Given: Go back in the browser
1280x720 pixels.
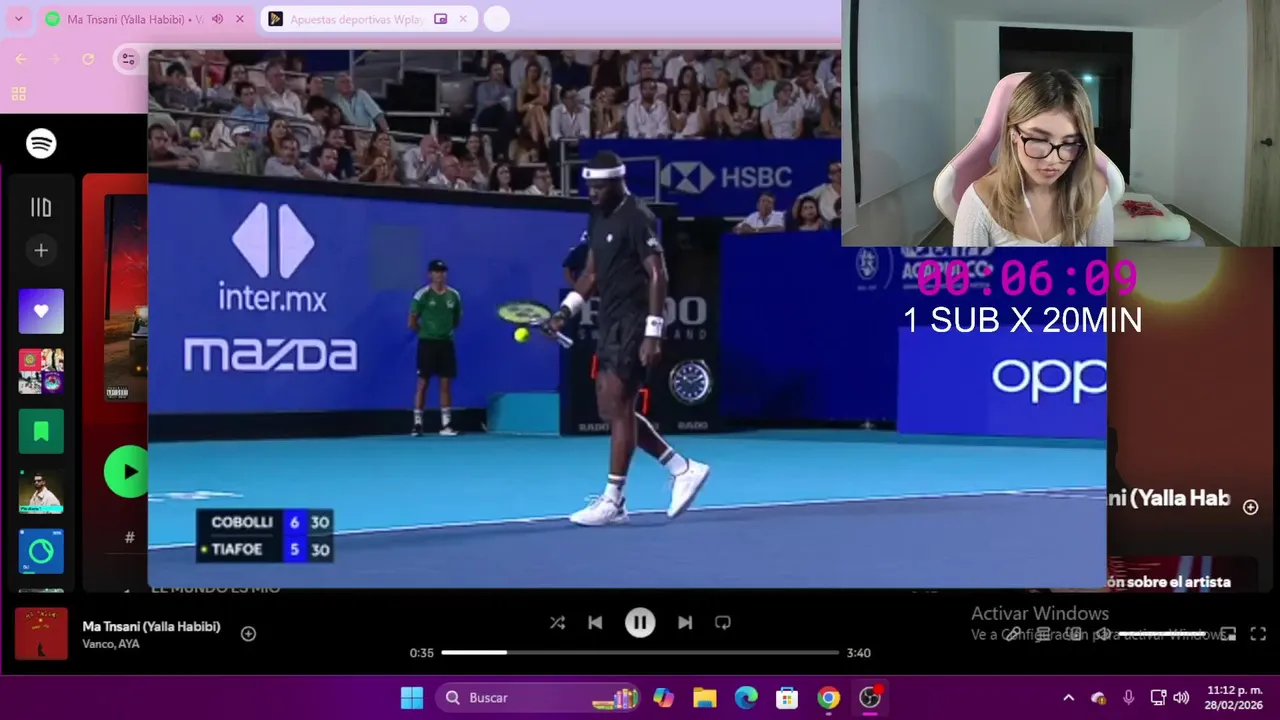Looking at the screenshot, I should click(x=21, y=59).
